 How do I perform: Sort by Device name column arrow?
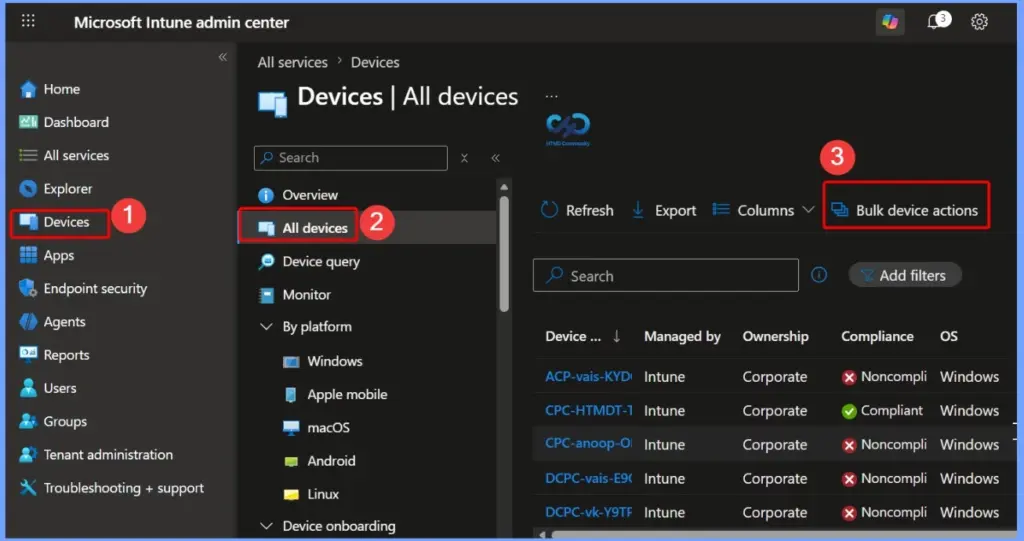coord(616,336)
